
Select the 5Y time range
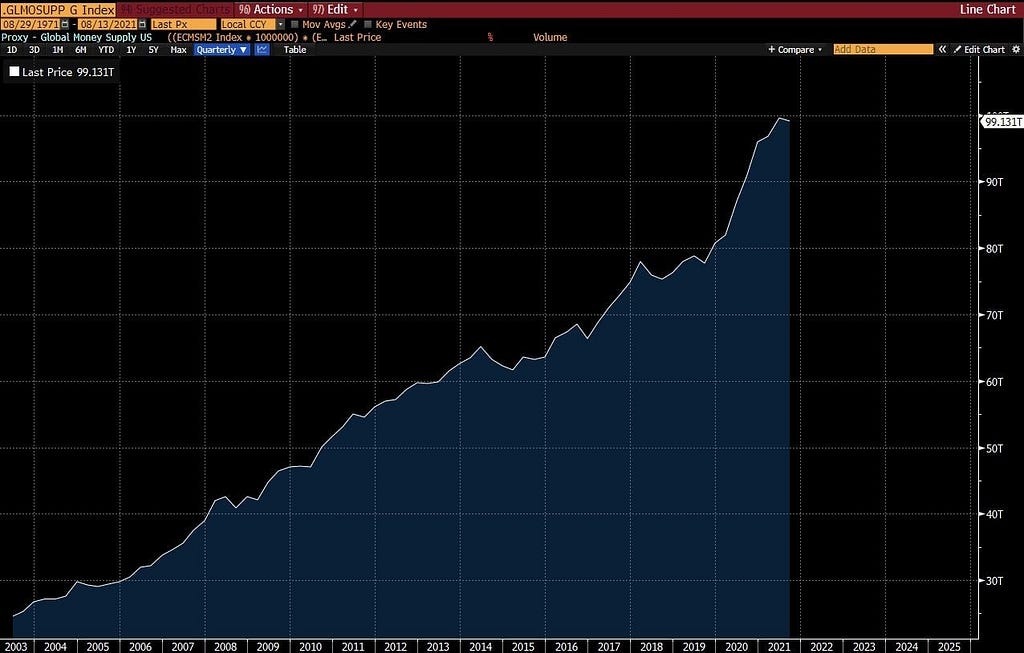coord(153,50)
